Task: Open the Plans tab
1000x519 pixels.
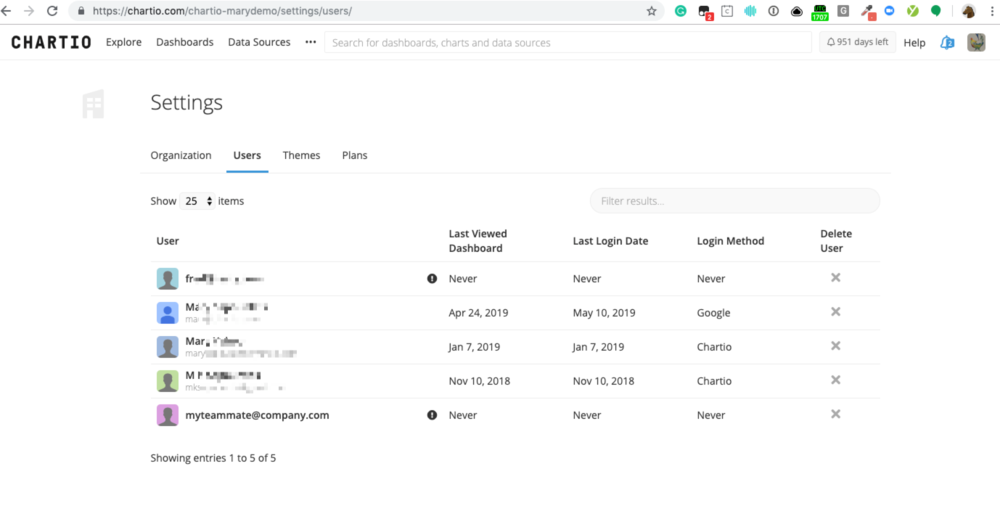Action: pos(355,155)
